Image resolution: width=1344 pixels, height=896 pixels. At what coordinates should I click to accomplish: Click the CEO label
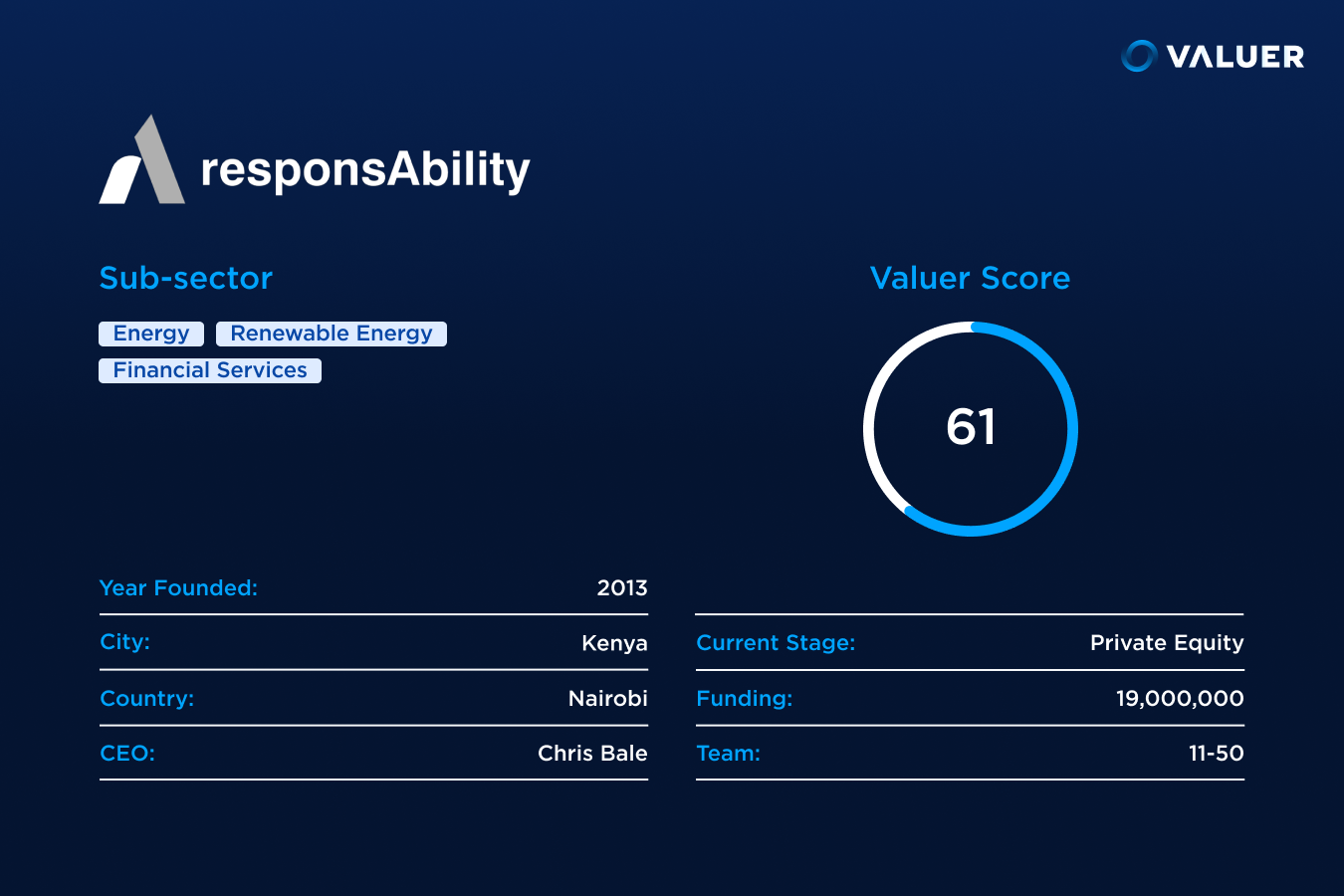tap(127, 754)
